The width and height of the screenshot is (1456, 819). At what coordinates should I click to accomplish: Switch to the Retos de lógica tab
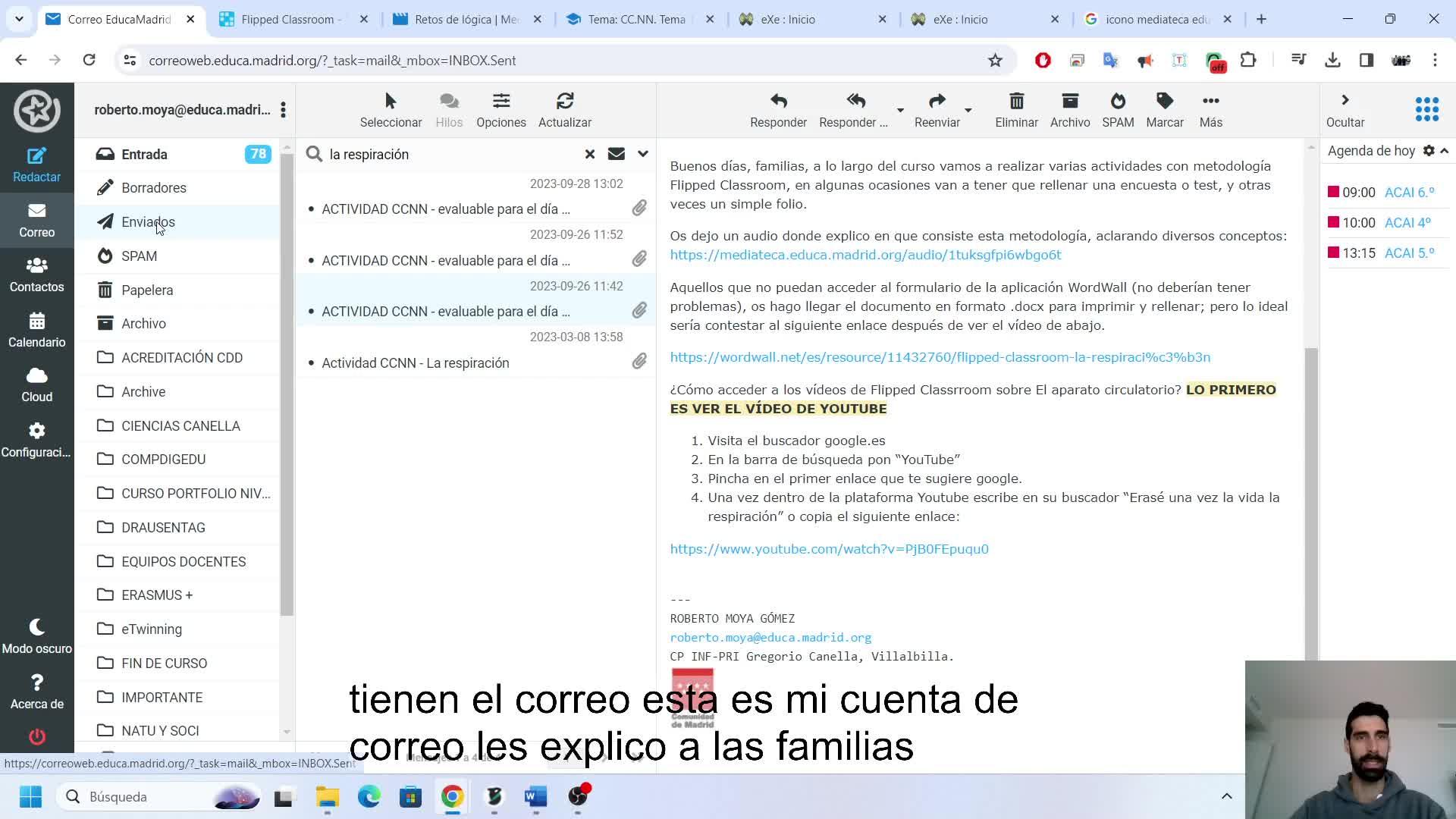click(466, 19)
